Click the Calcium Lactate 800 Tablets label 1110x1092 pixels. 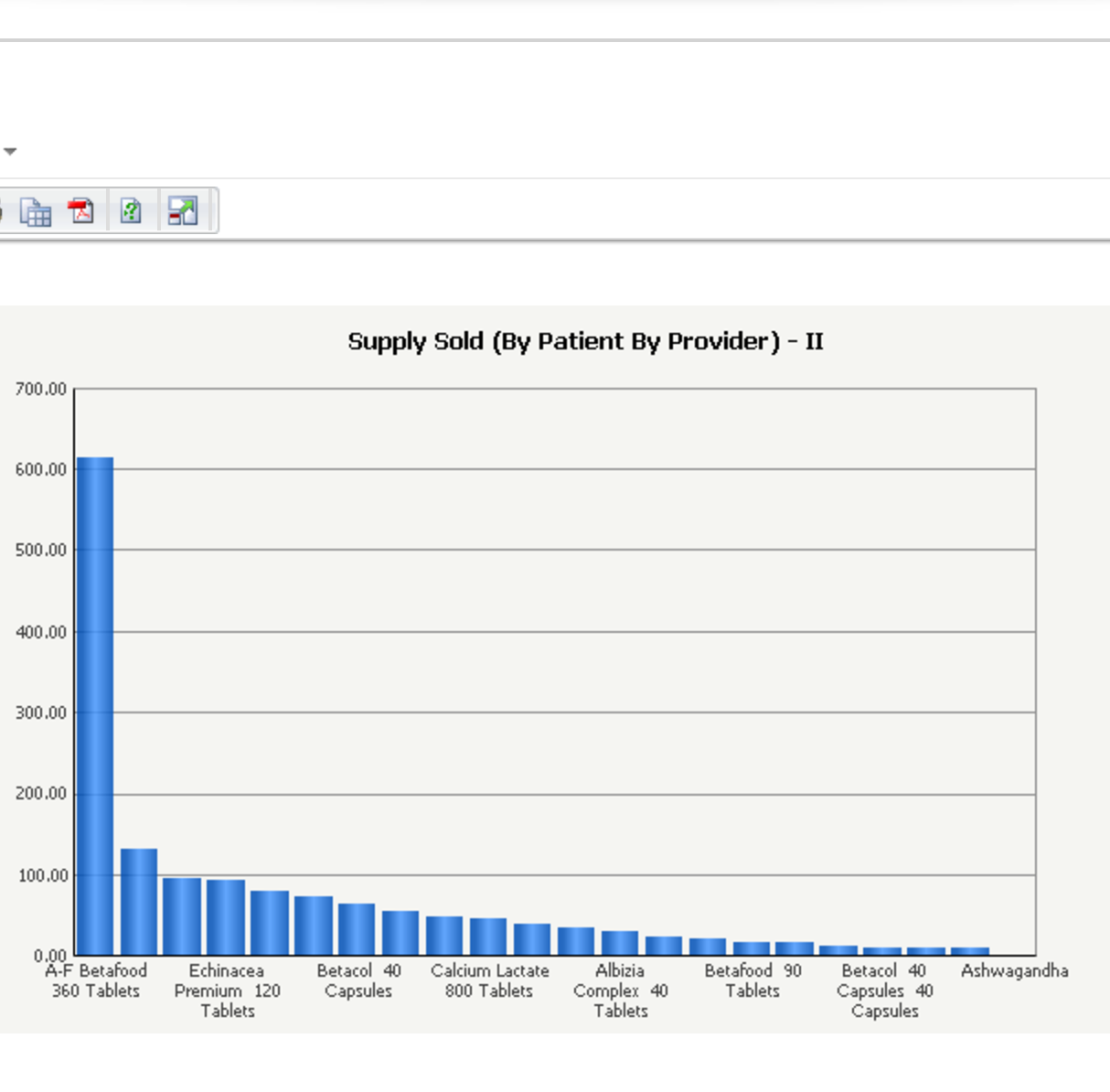tap(489, 980)
